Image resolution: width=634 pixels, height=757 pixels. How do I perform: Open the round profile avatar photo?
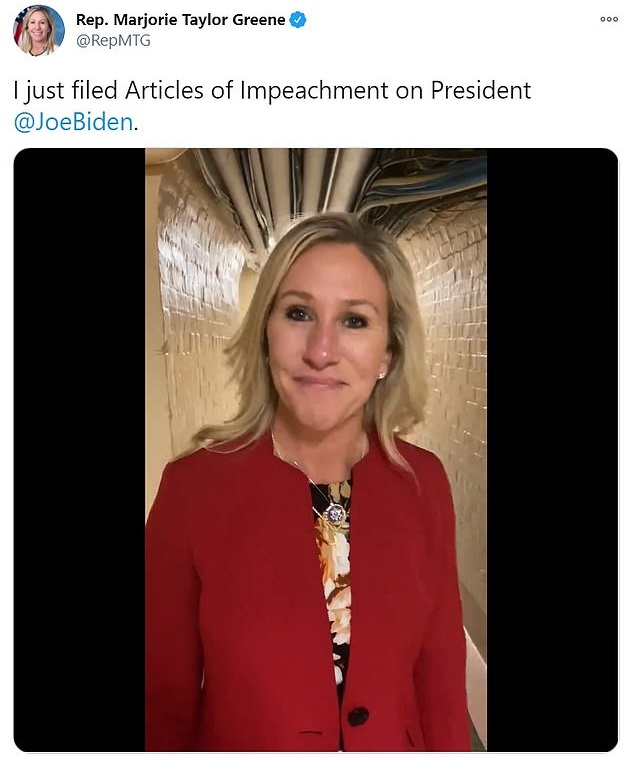39,30
